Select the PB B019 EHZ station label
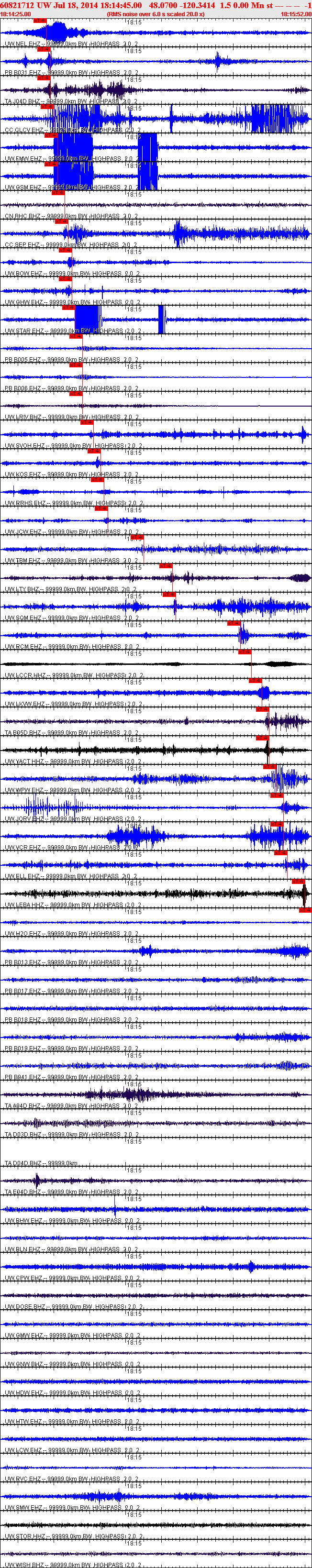 click(71, 1048)
